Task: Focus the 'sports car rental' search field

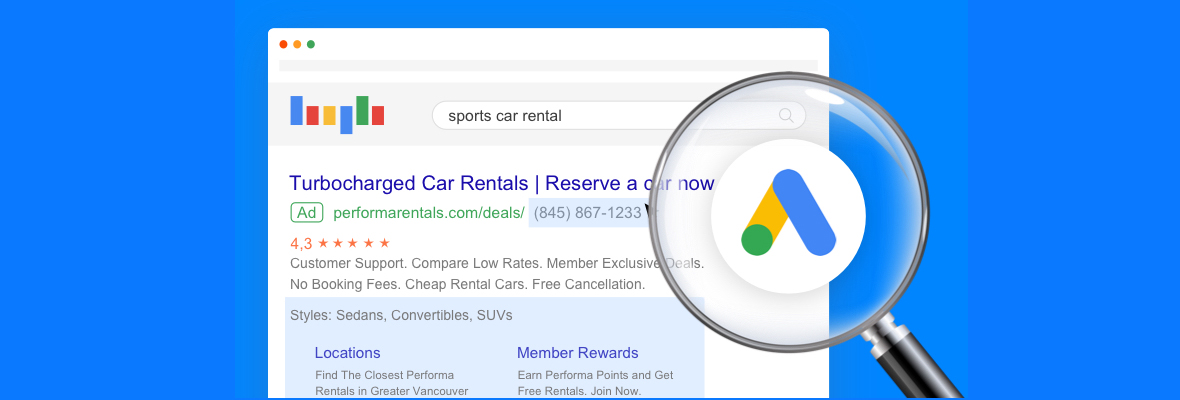Action: (600, 115)
